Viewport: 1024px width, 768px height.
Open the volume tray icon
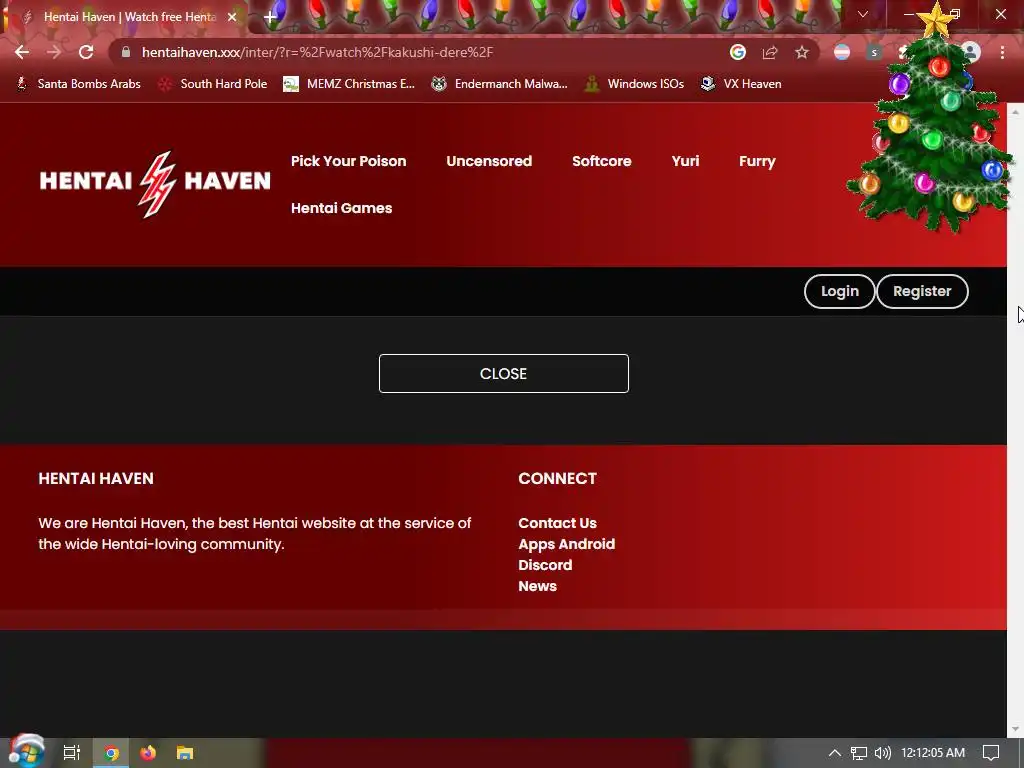tap(882, 753)
